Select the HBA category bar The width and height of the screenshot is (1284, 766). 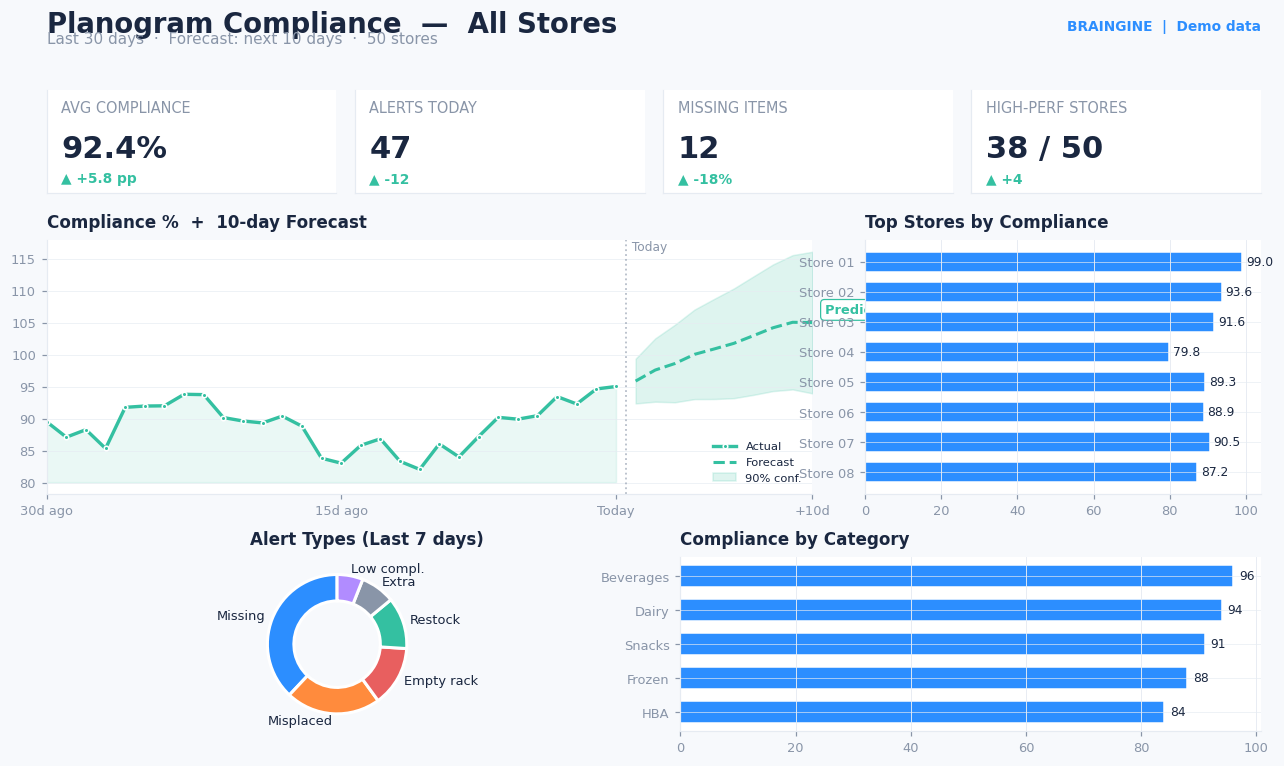pyautogui.click(x=922, y=712)
